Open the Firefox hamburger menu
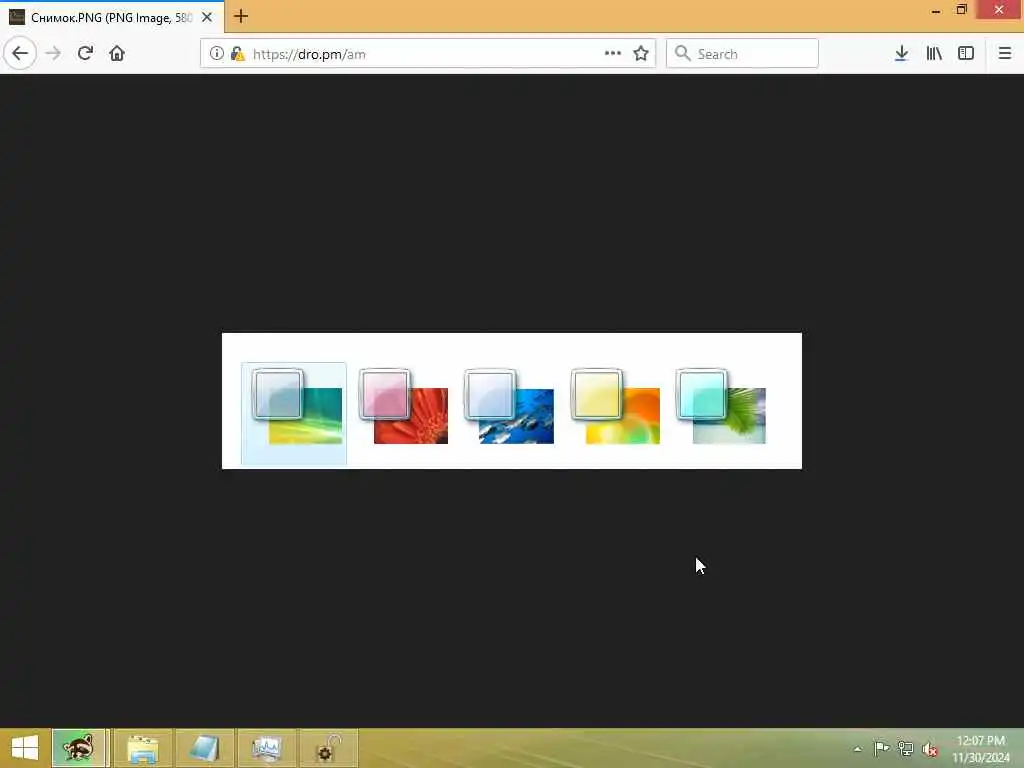Image resolution: width=1024 pixels, height=768 pixels. tap(1004, 54)
